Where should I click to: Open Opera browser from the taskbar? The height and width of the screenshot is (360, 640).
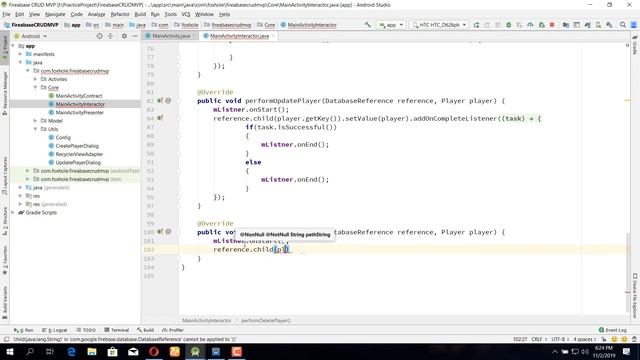(x=154, y=351)
